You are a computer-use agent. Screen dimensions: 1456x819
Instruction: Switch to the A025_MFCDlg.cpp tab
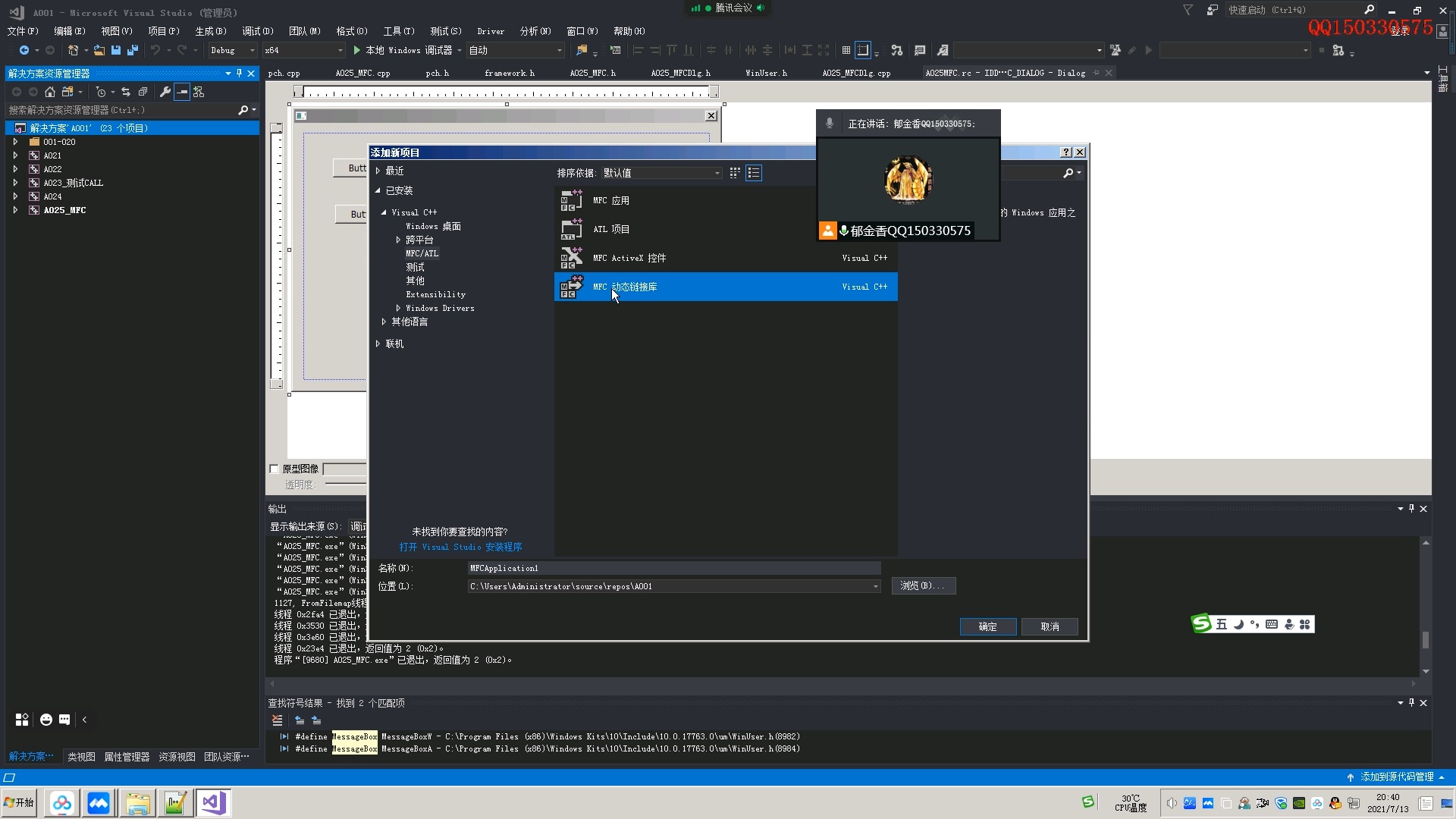point(856,73)
